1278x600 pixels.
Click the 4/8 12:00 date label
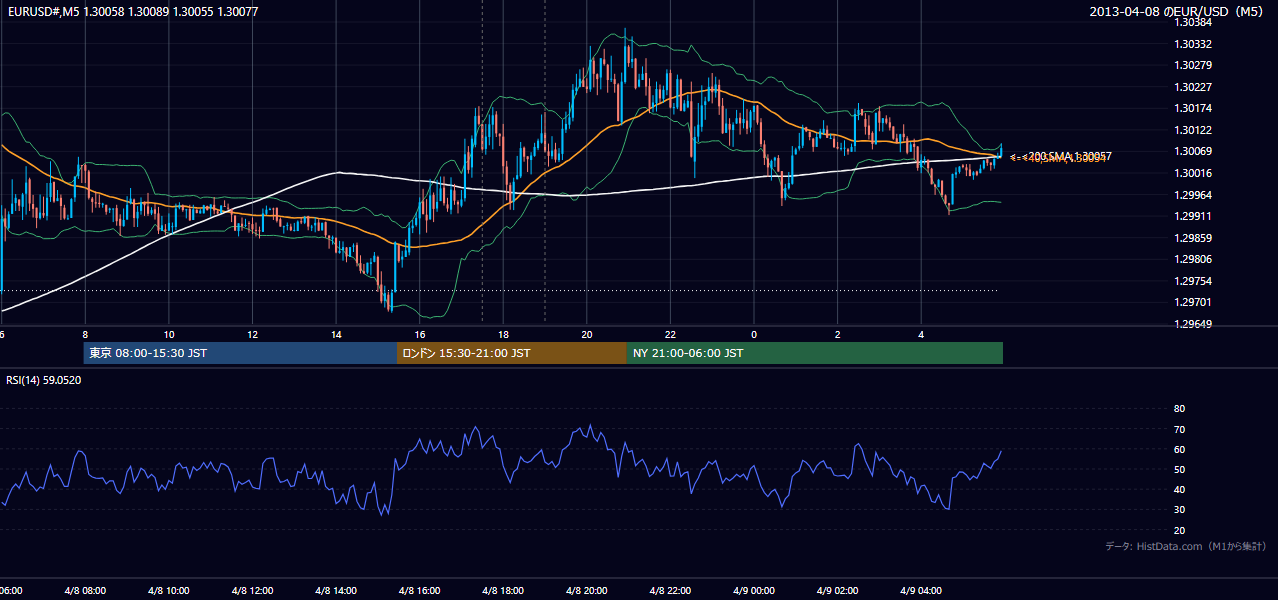pos(252,591)
